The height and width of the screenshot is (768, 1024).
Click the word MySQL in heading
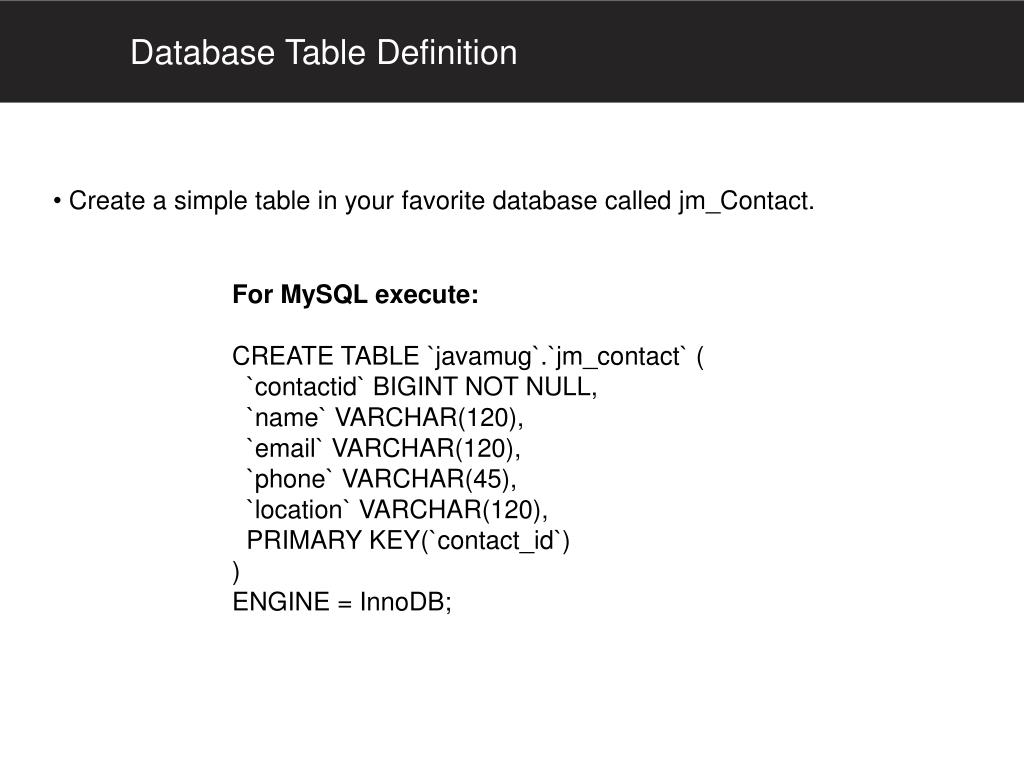[x=324, y=295]
